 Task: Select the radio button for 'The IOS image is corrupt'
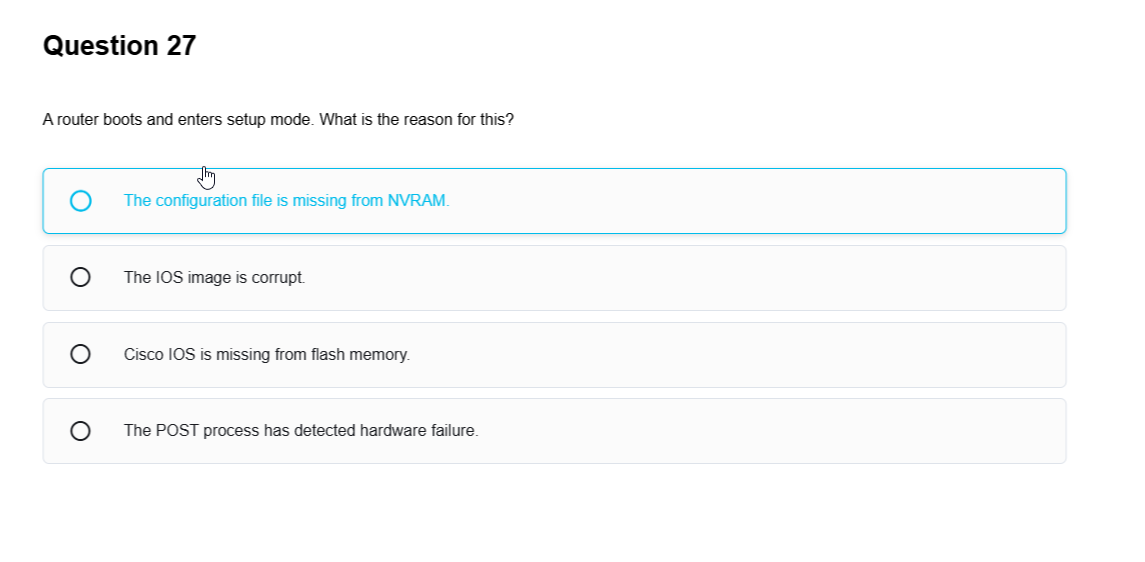pos(81,277)
